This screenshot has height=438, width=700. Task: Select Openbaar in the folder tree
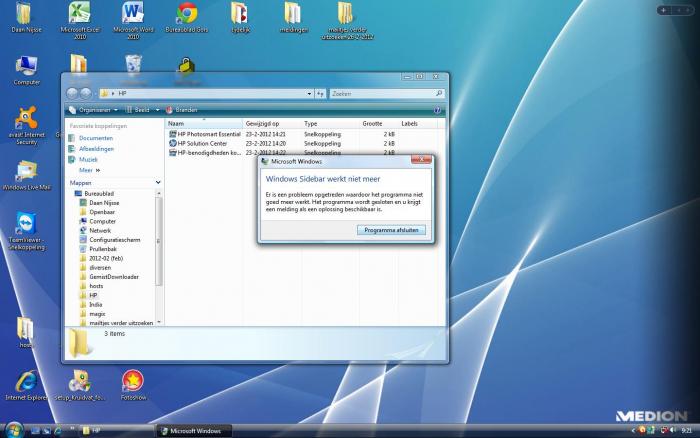point(97,212)
